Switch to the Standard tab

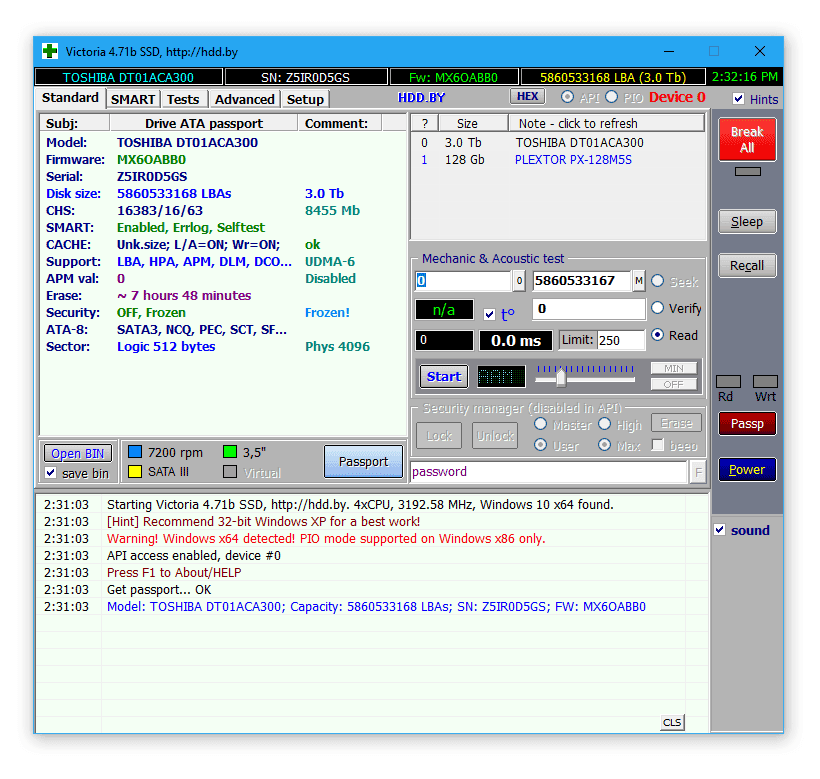[70, 98]
